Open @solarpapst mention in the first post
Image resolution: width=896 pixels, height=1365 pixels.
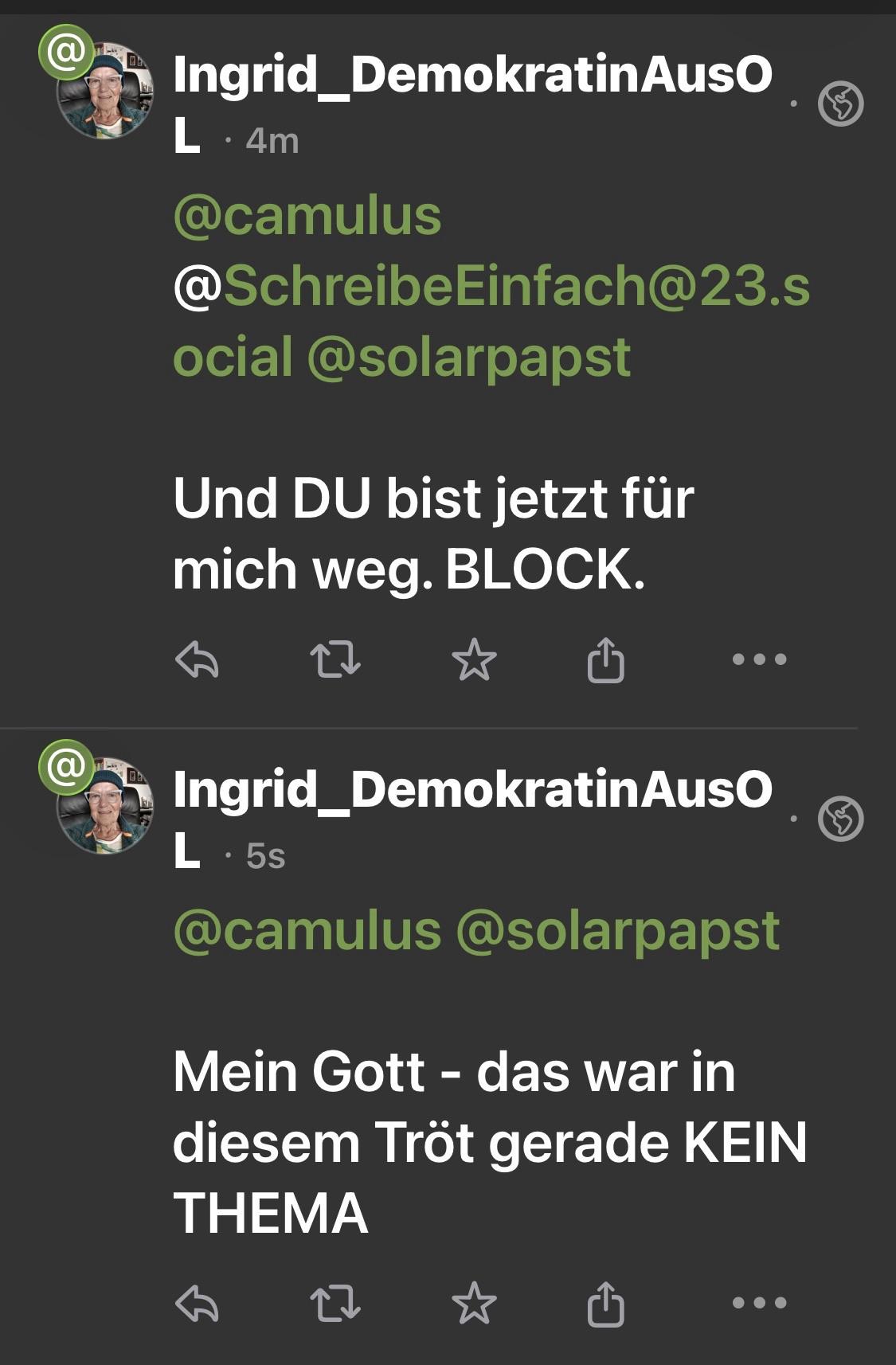pos(469,357)
